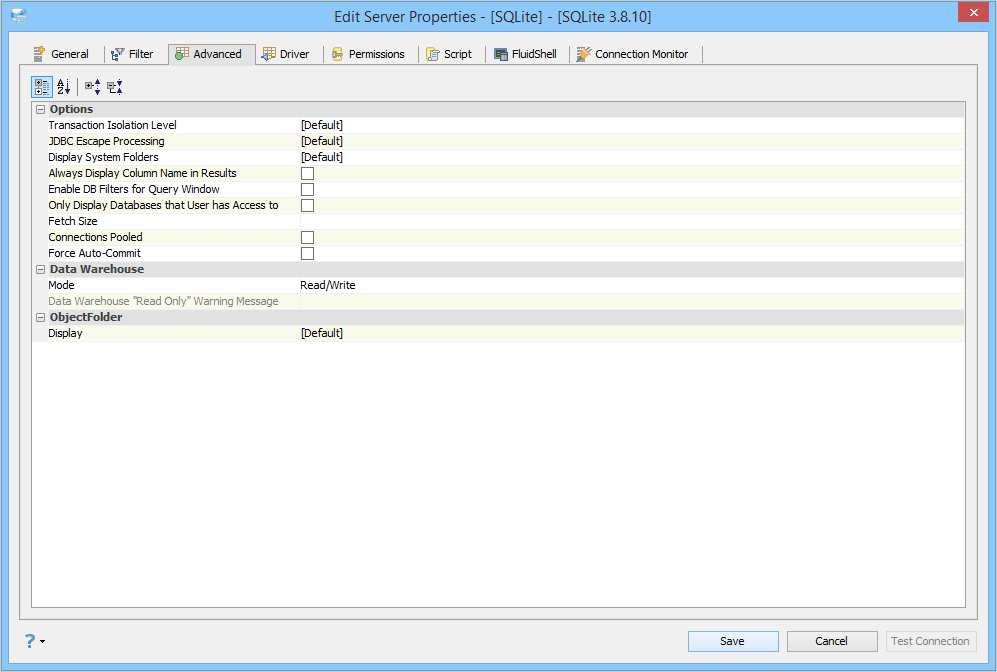The height and width of the screenshot is (672, 997).
Task: Select the Display property label under ObjectFolder
Action: [x=65, y=333]
